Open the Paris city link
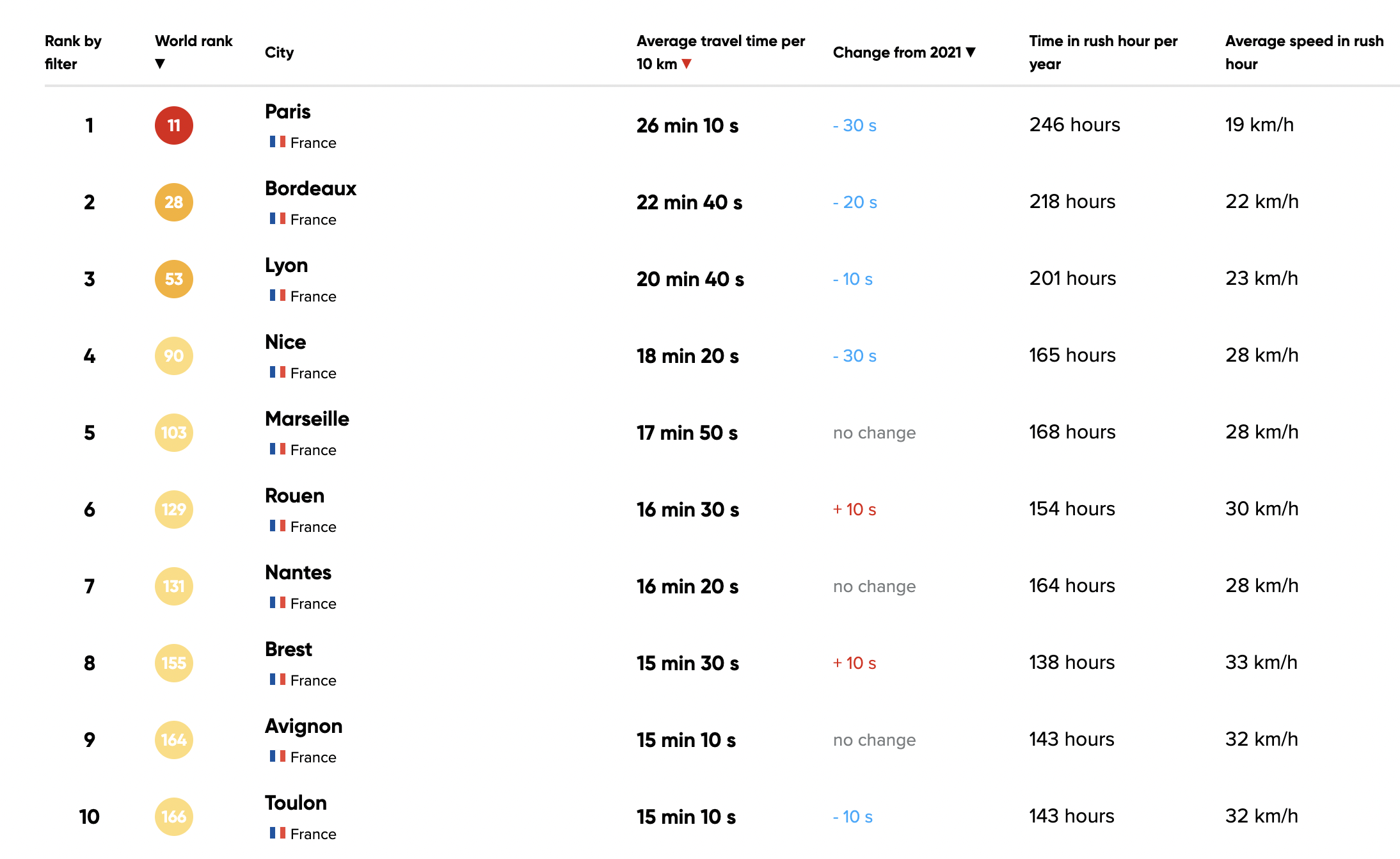 click(x=288, y=112)
